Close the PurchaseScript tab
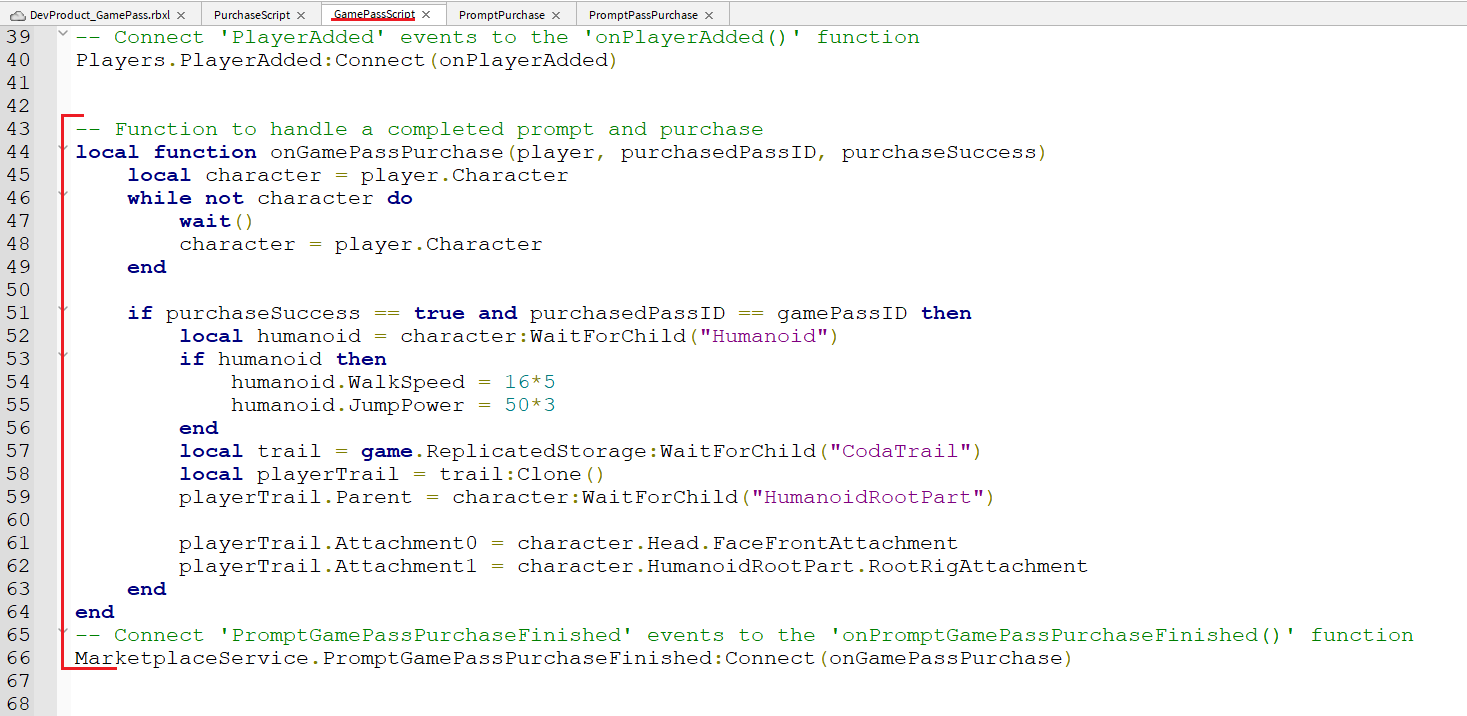 [301, 15]
